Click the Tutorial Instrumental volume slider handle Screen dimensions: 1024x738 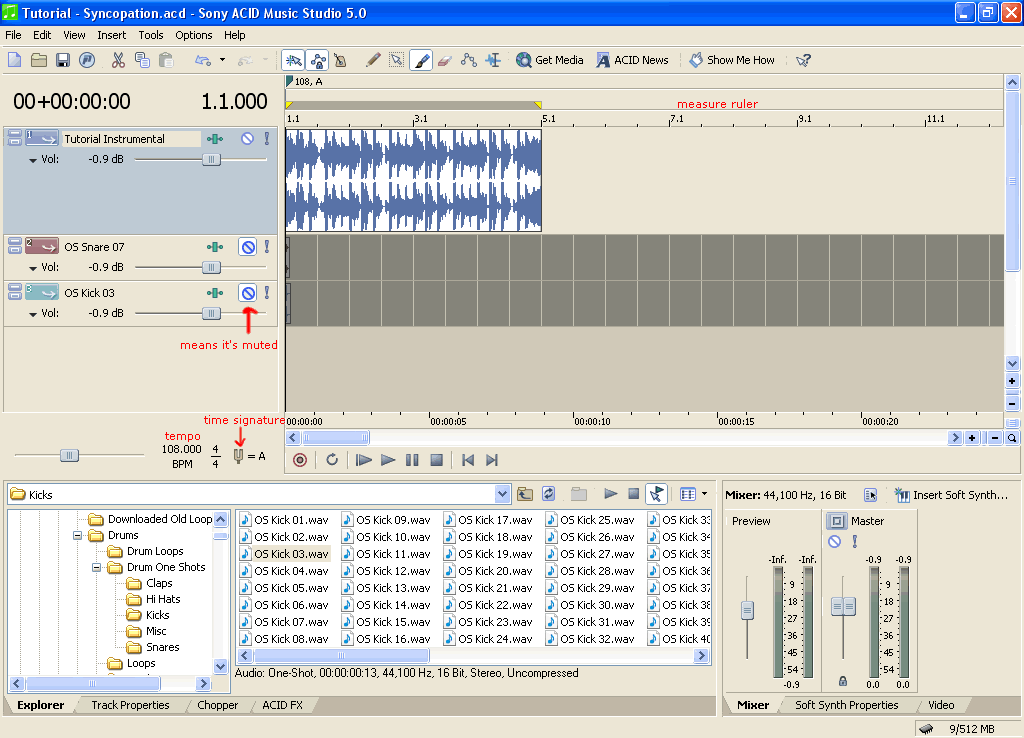(x=211, y=159)
